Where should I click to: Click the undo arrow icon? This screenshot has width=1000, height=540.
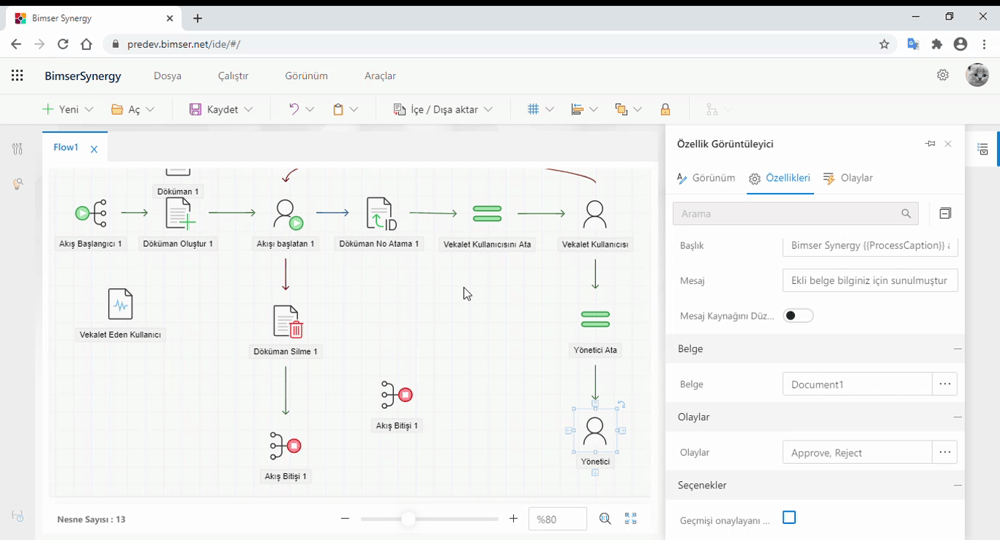(x=293, y=109)
